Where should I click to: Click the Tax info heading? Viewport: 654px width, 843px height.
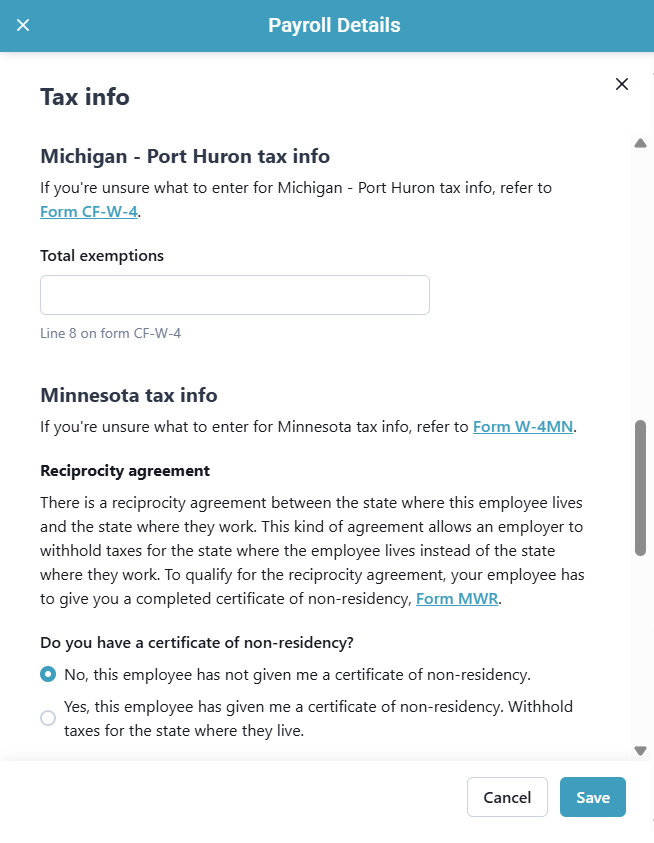(85, 97)
